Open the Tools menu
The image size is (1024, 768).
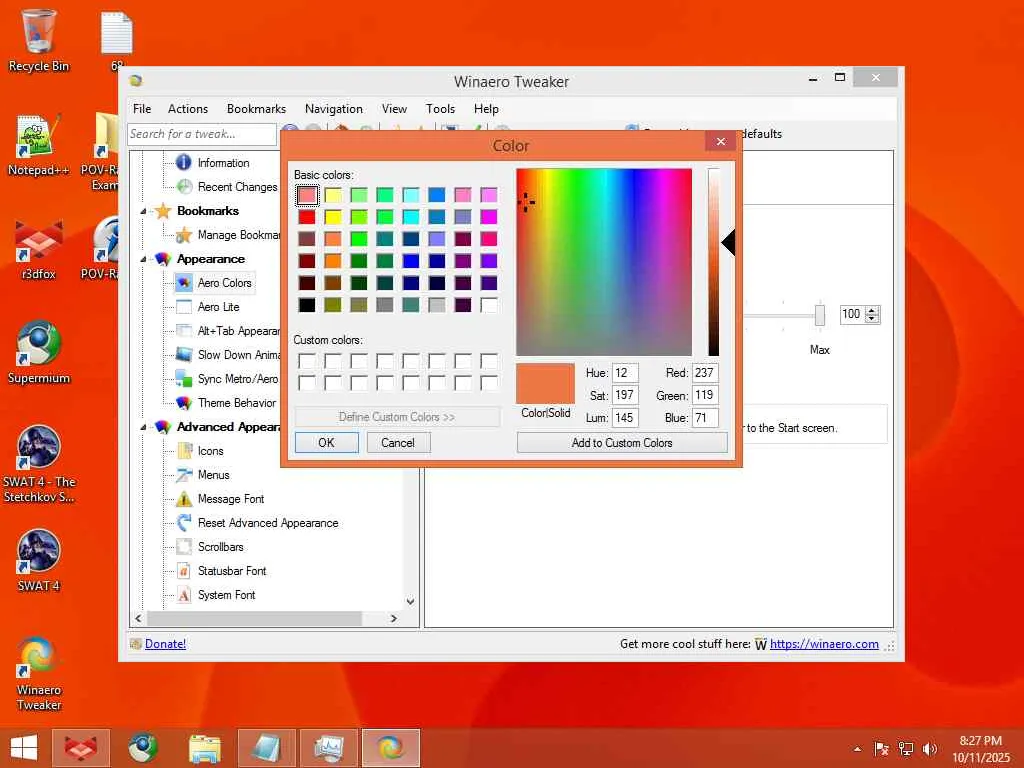point(440,109)
